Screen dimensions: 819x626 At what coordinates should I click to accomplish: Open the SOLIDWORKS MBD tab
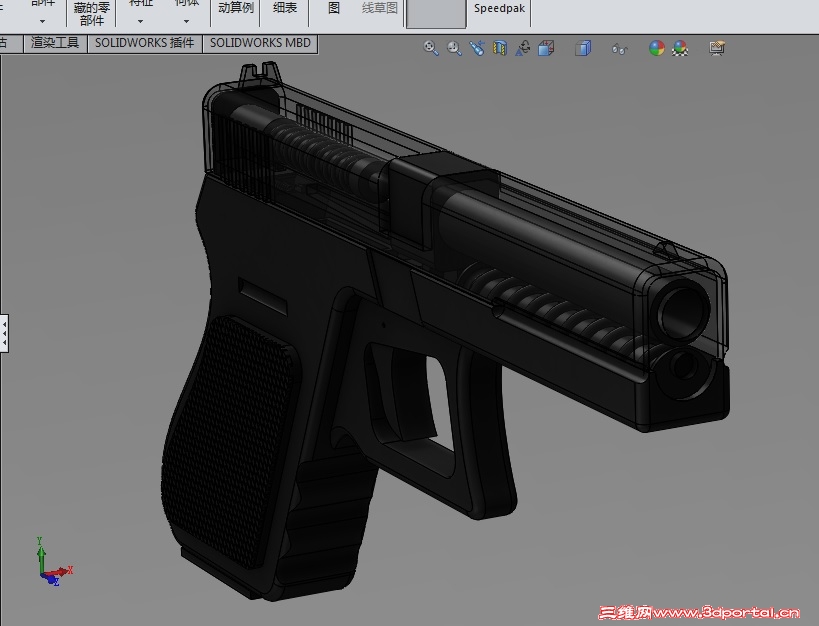[x=260, y=43]
